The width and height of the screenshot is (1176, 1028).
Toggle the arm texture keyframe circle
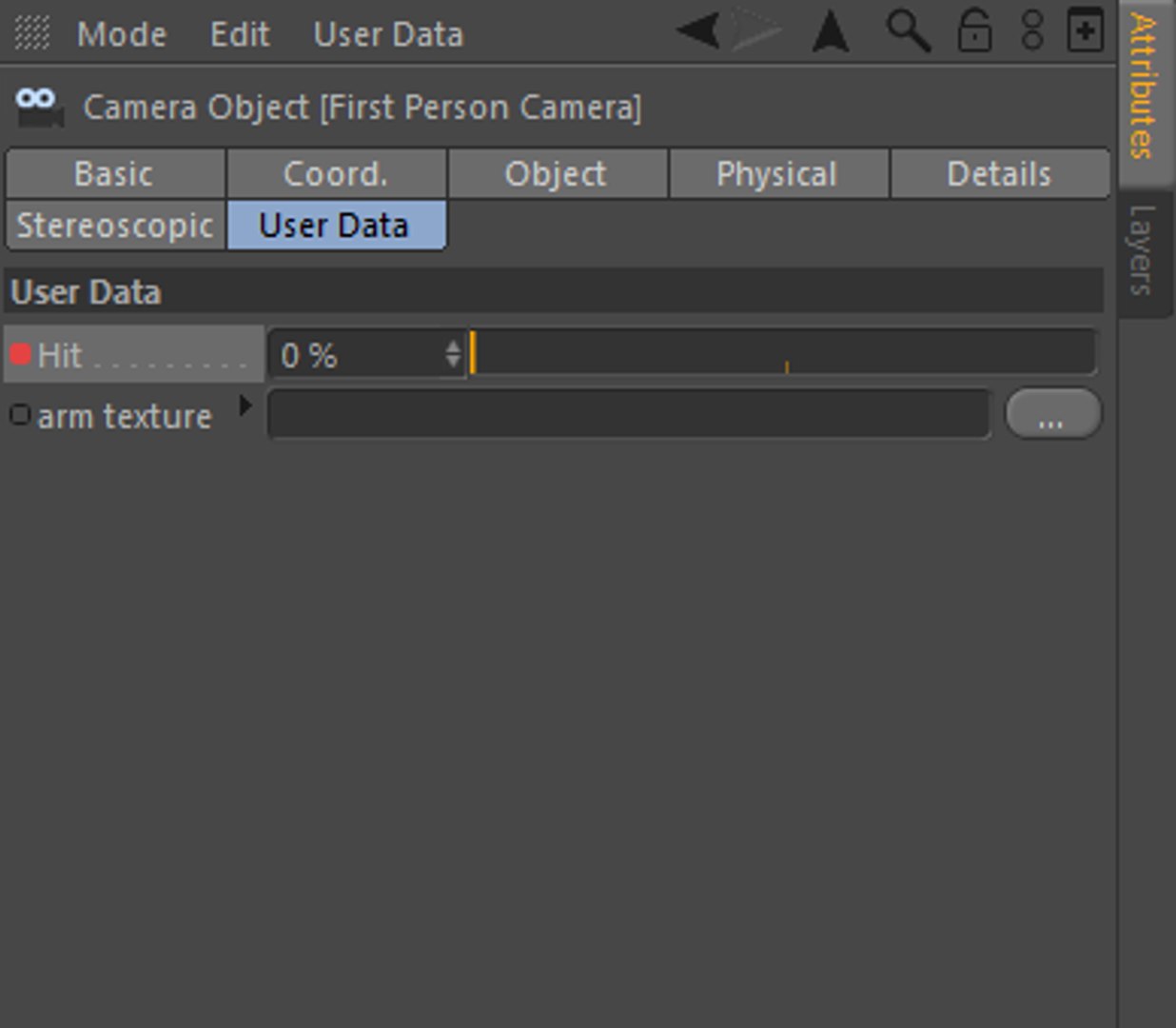coord(19,415)
